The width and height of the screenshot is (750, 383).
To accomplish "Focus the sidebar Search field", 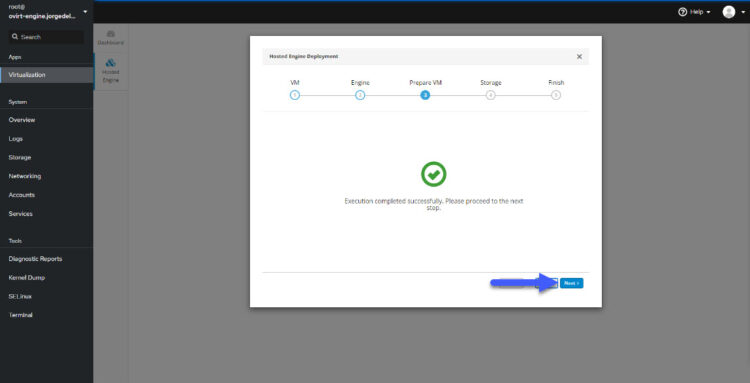I will point(47,37).
